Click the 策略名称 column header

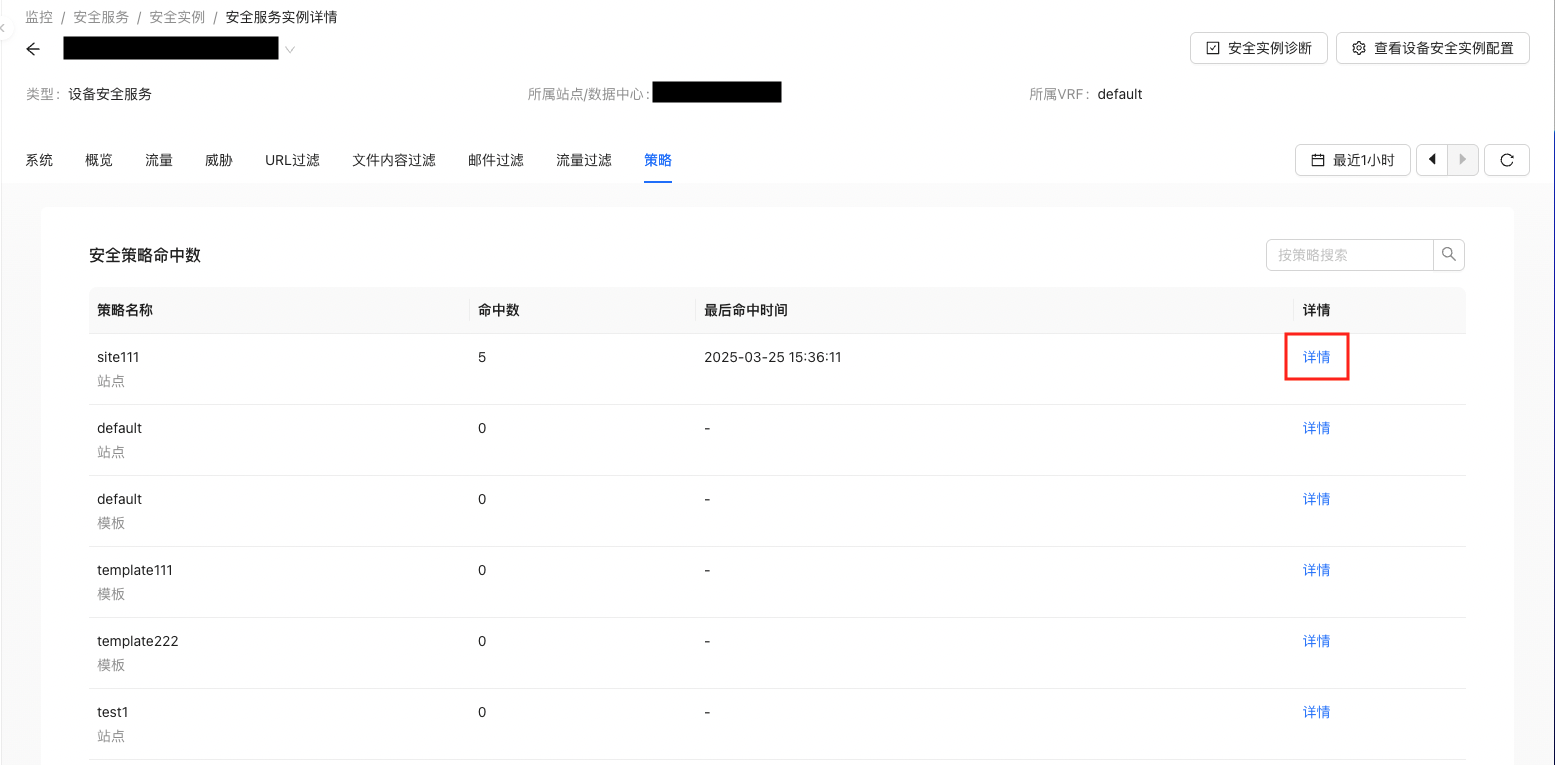[x=125, y=310]
